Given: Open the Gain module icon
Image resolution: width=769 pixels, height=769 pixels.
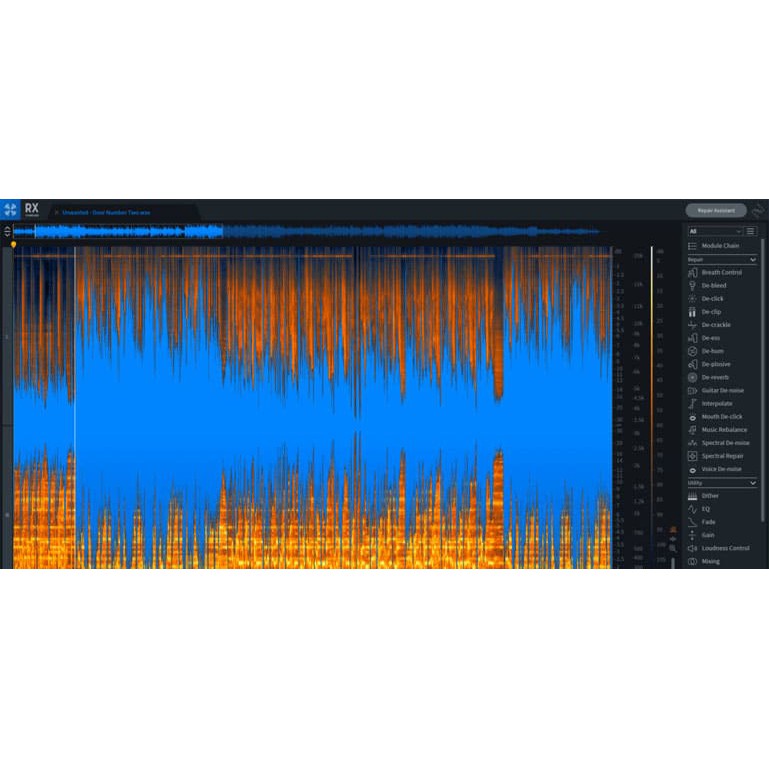Looking at the screenshot, I should coord(692,535).
